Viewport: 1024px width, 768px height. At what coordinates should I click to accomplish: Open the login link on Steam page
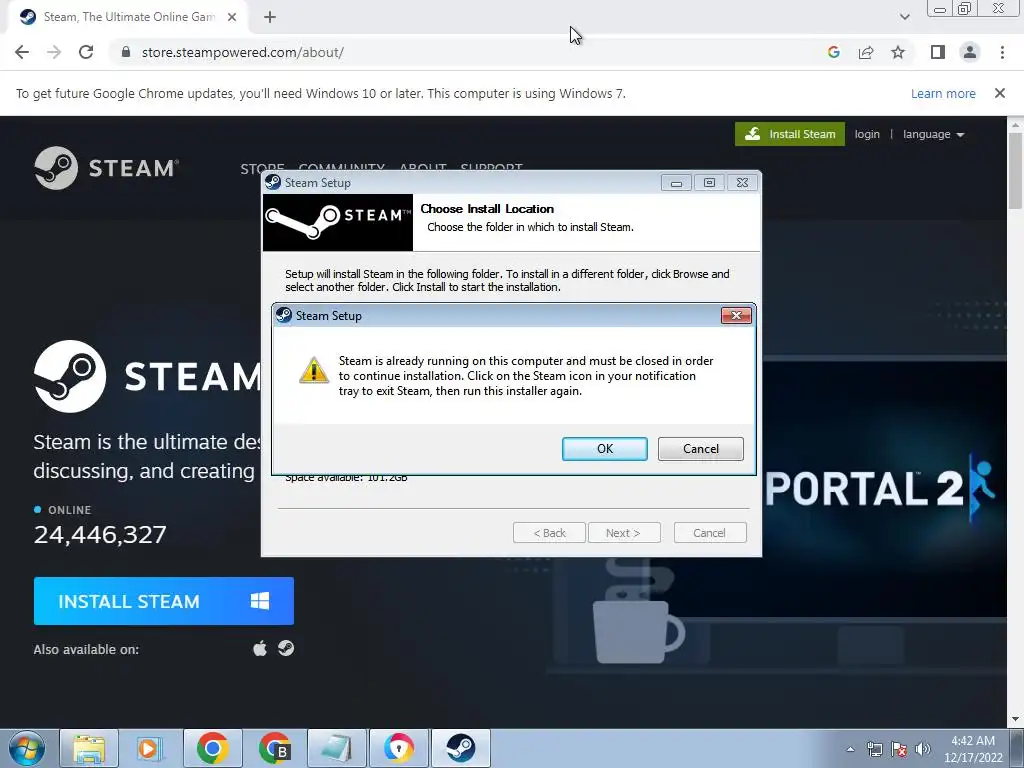click(x=867, y=134)
